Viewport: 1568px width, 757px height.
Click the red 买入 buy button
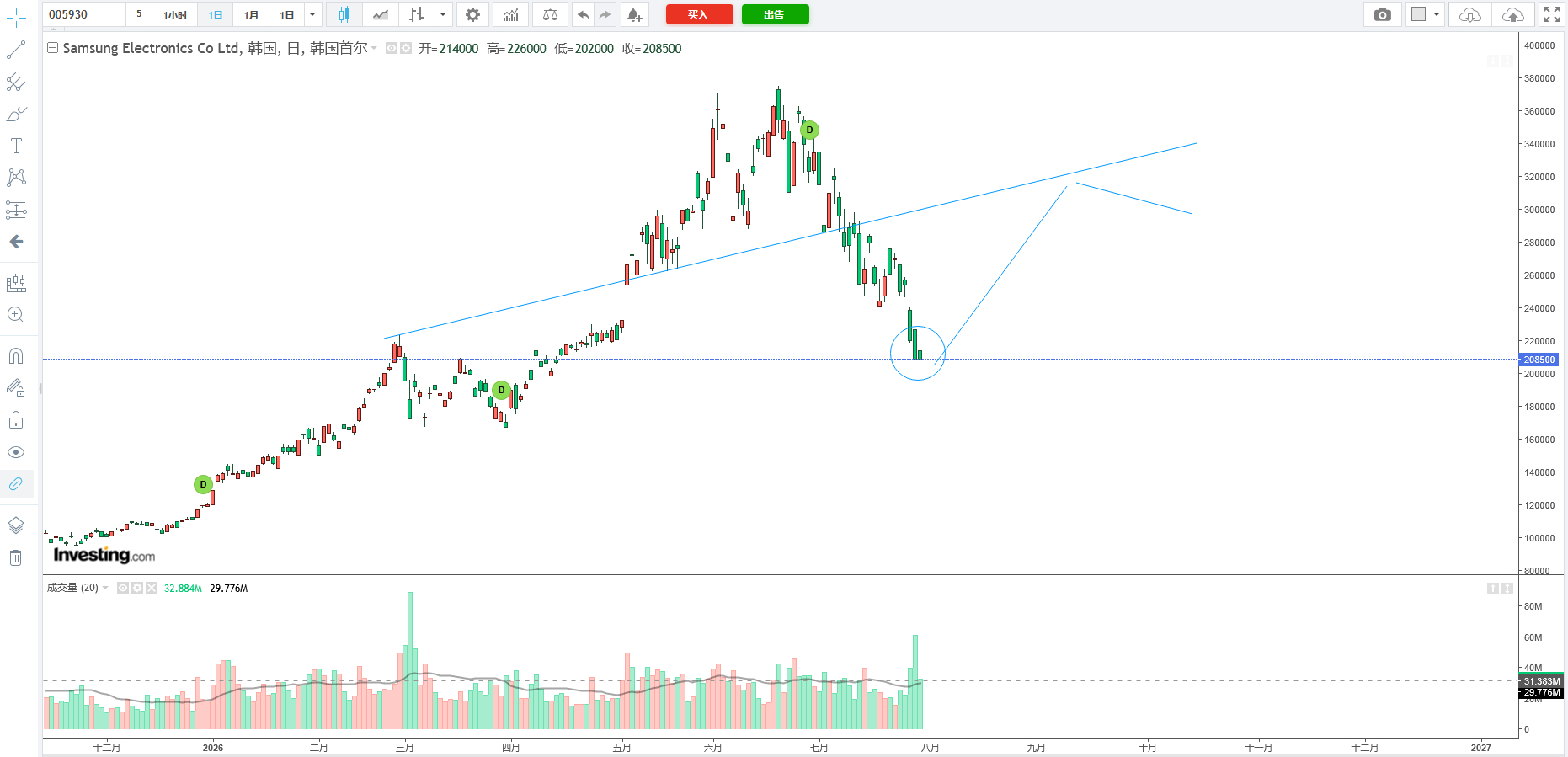pos(699,14)
